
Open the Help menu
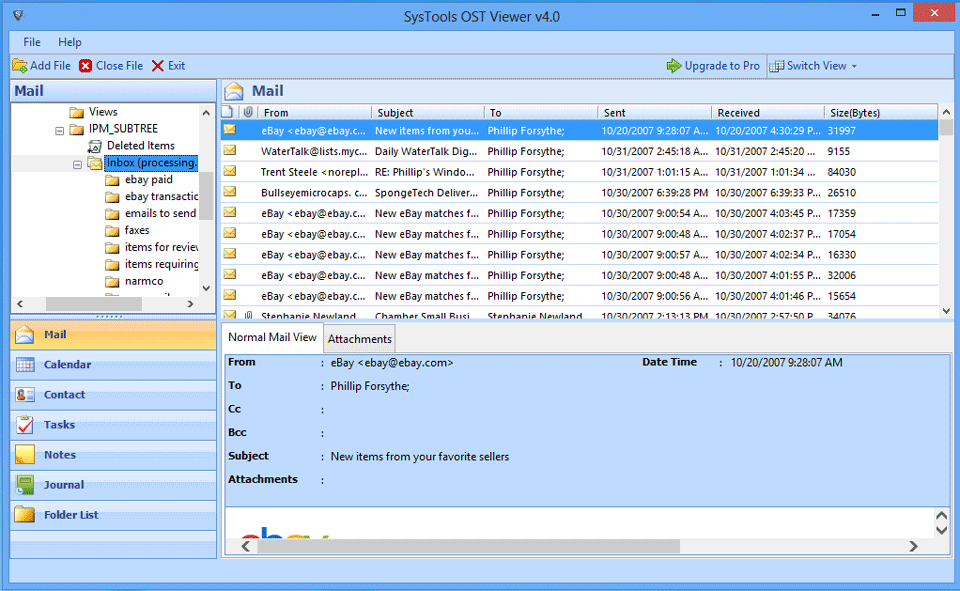tap(70, 42)
